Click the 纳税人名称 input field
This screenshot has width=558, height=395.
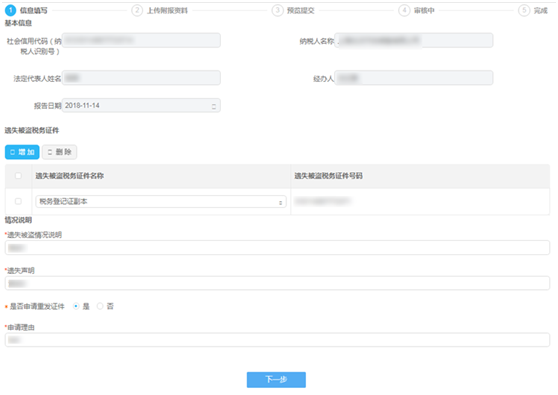(414, 40)
